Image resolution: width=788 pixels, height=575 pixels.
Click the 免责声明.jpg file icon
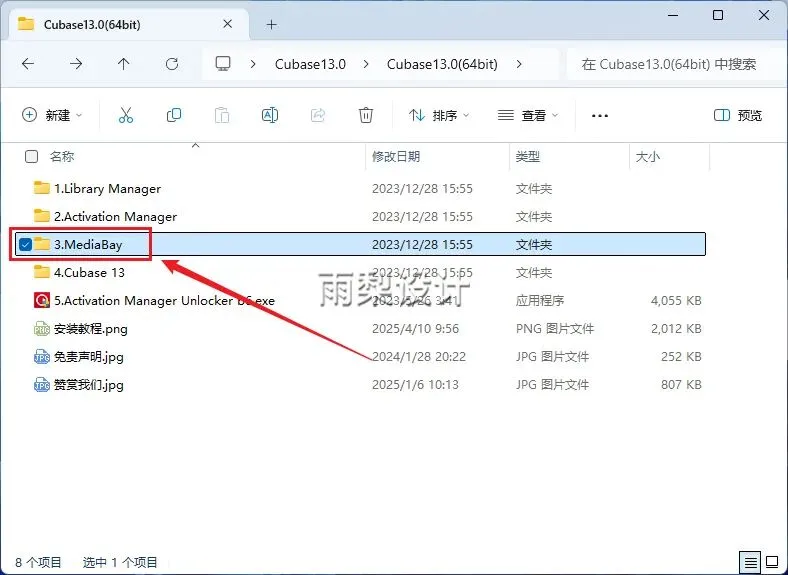tap(42, 357)
